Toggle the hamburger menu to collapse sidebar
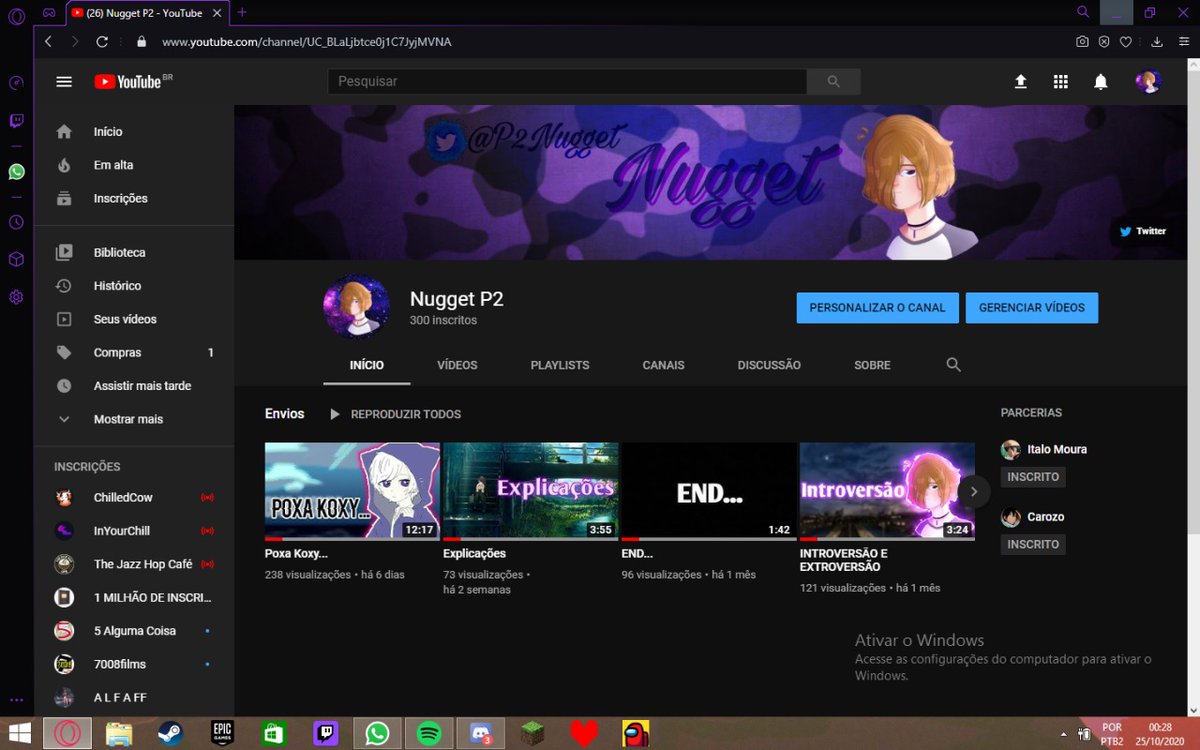This screenshot has width=1200, height=750. pos(64,81)
